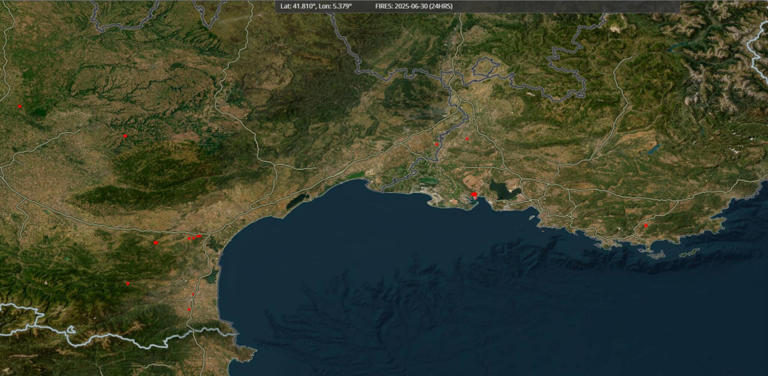This screenshot has height=376, width=768.
Task: Click the Lat/Lon coordinate readout
Action: pos(316,6)
